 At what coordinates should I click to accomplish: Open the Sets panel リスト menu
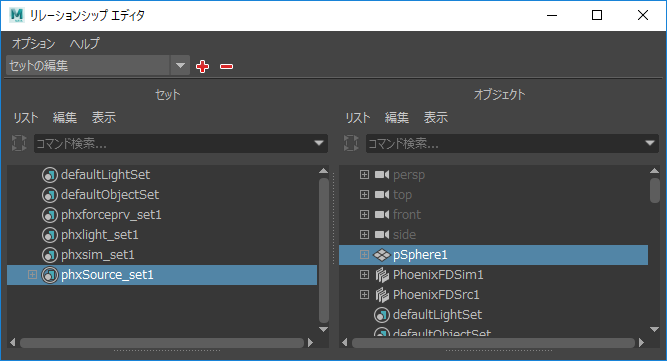pyautogui.click(x=26, y=118)
